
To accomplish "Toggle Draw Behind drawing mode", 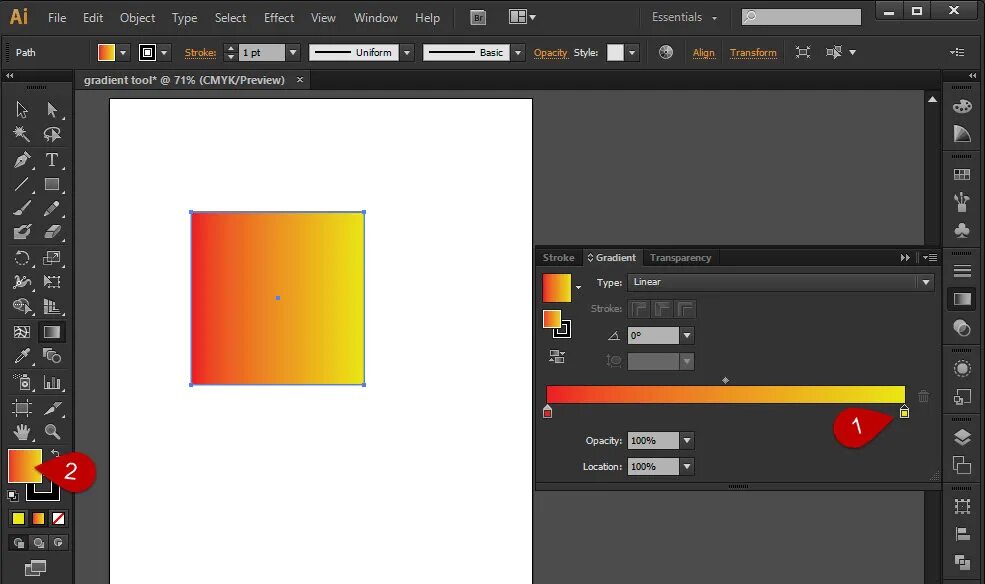I will pos(39,543).
